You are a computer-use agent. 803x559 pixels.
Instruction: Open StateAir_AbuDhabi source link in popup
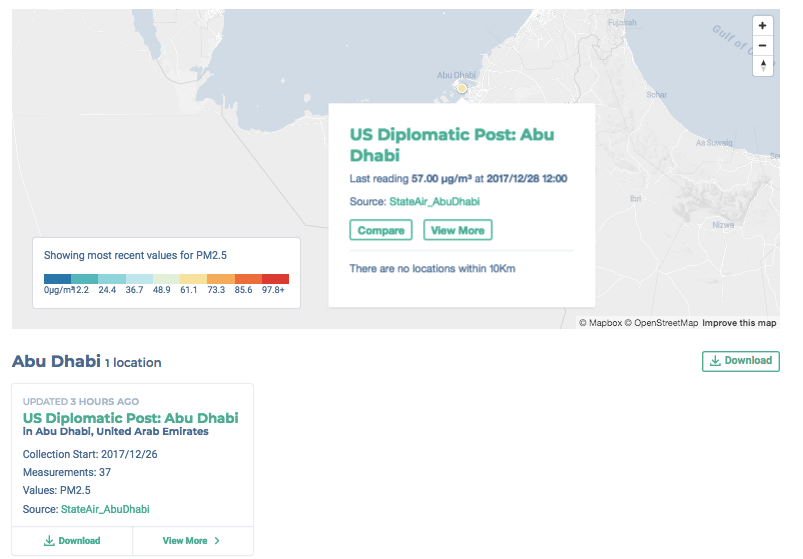pos(434,202)
